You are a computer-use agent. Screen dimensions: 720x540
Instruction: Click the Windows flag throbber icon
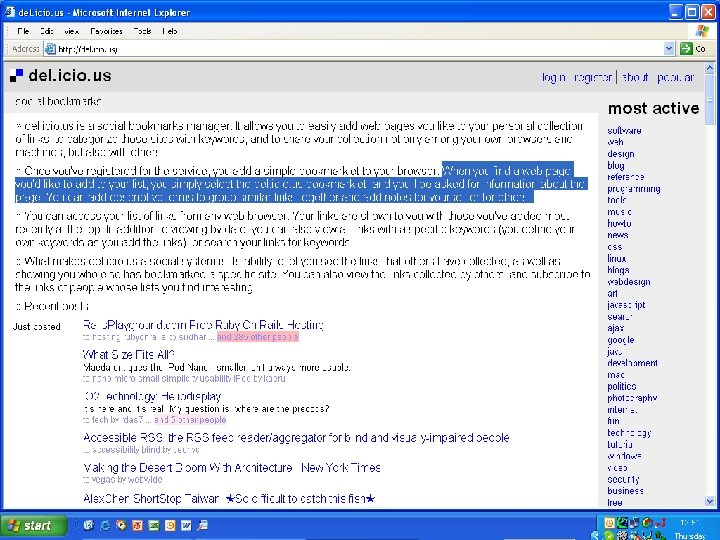(701, 31)
